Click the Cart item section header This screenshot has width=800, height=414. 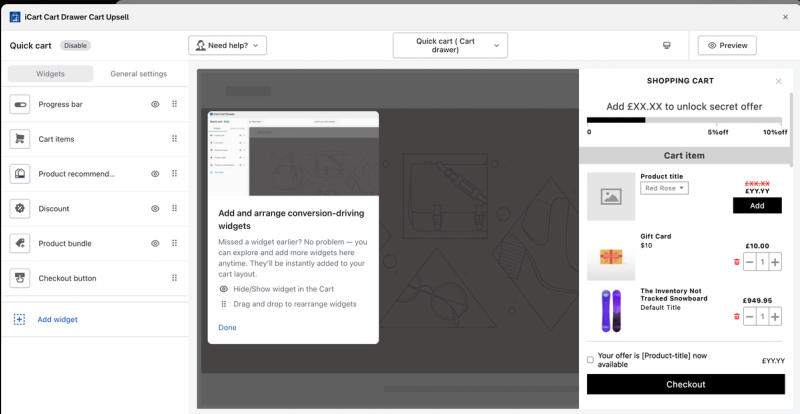point(684,156)
